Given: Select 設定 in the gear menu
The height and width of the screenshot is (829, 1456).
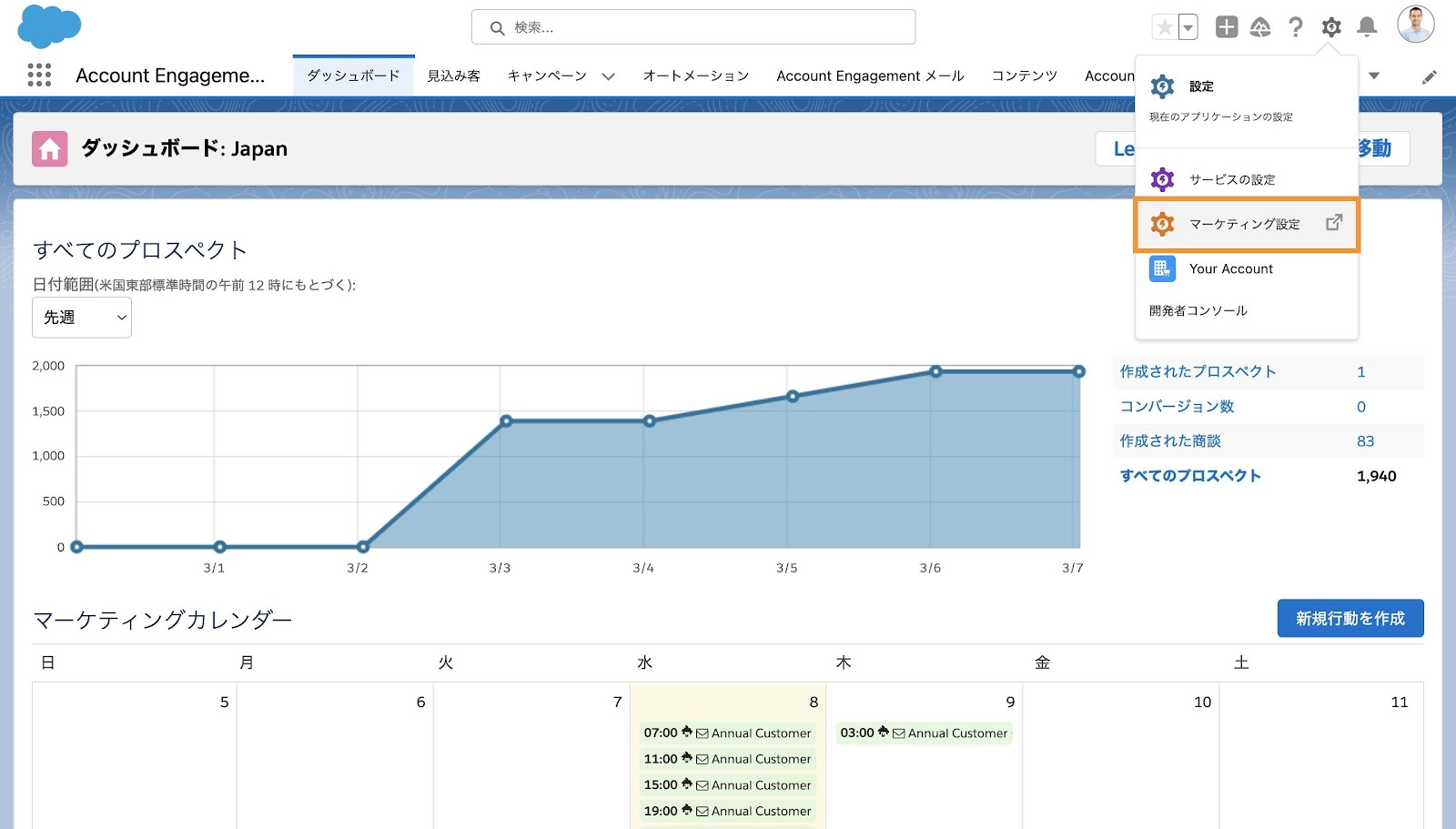Looking at the screenshot, I should click(1247, 98).
